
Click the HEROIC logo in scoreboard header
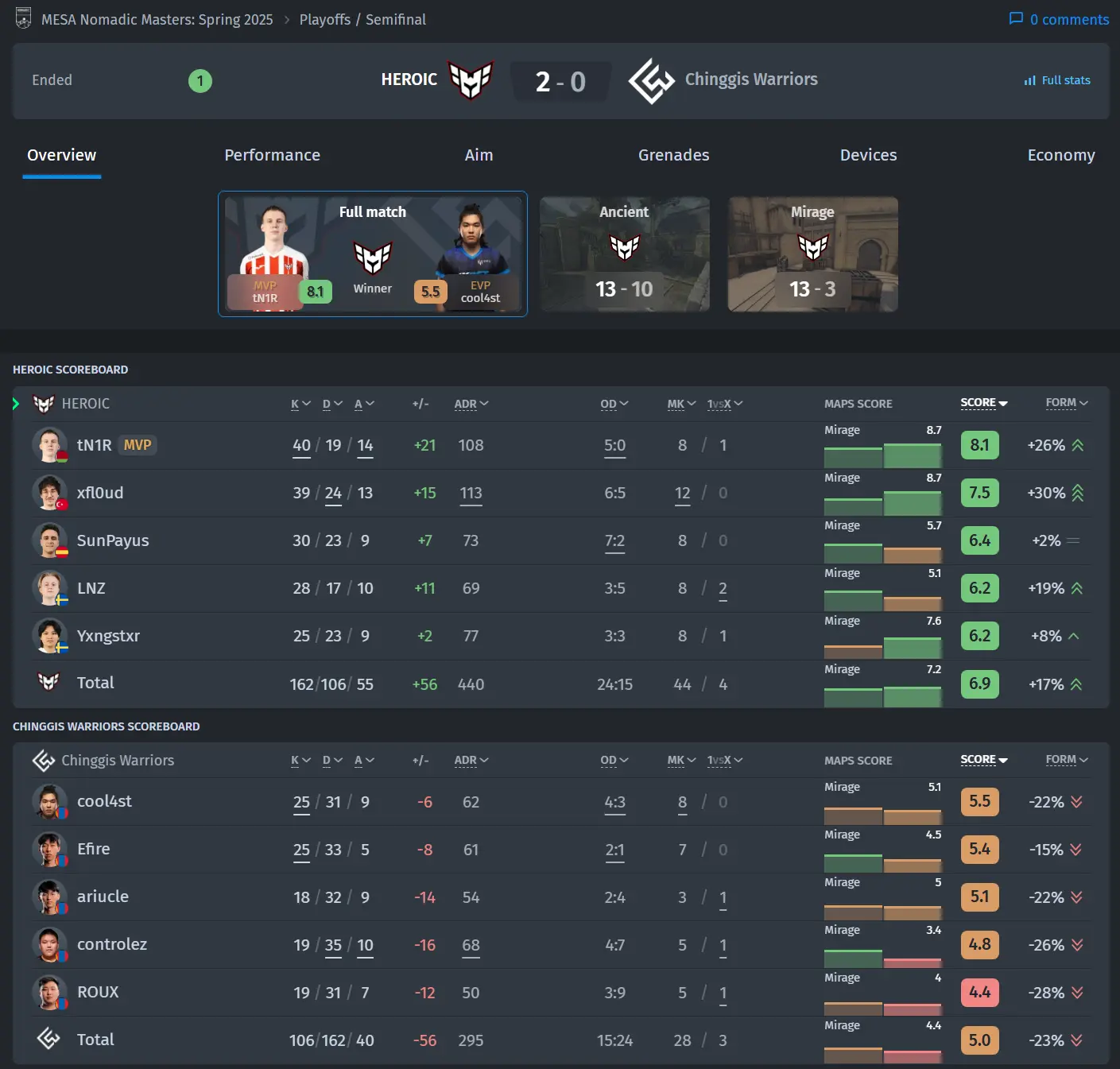pos(44,404)
